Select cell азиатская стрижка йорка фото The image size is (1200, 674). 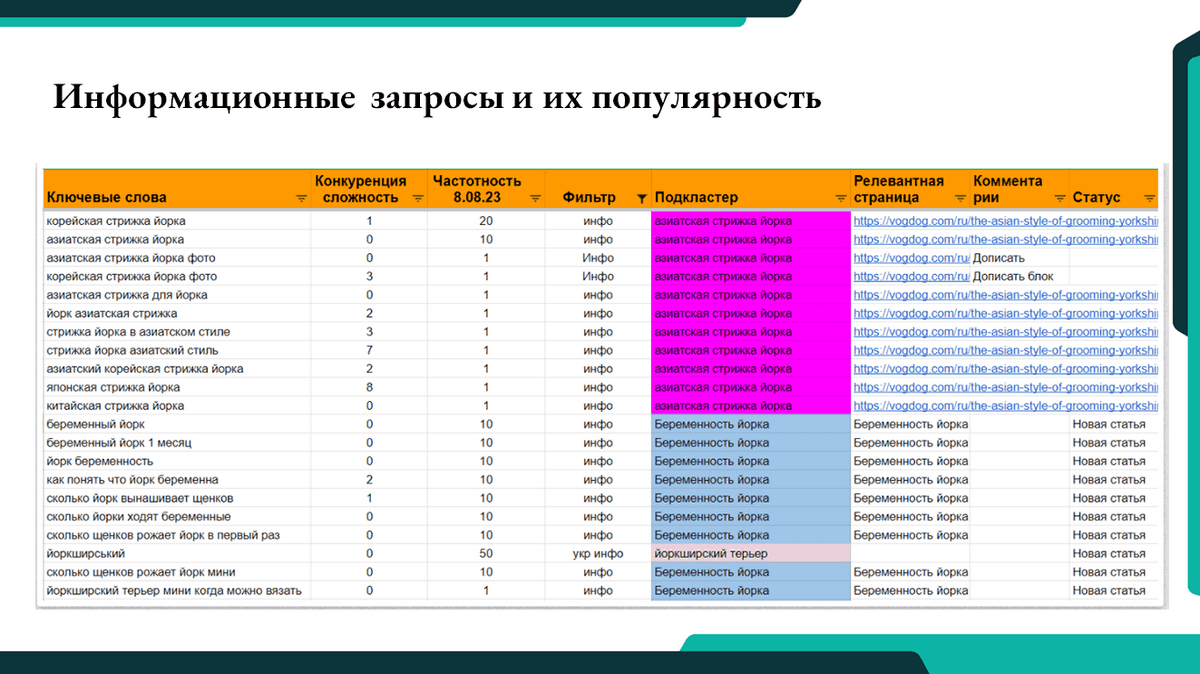(x=177, y=258)
